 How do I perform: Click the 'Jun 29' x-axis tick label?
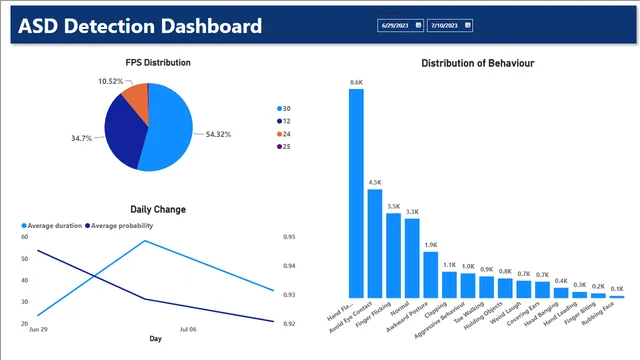38,329
